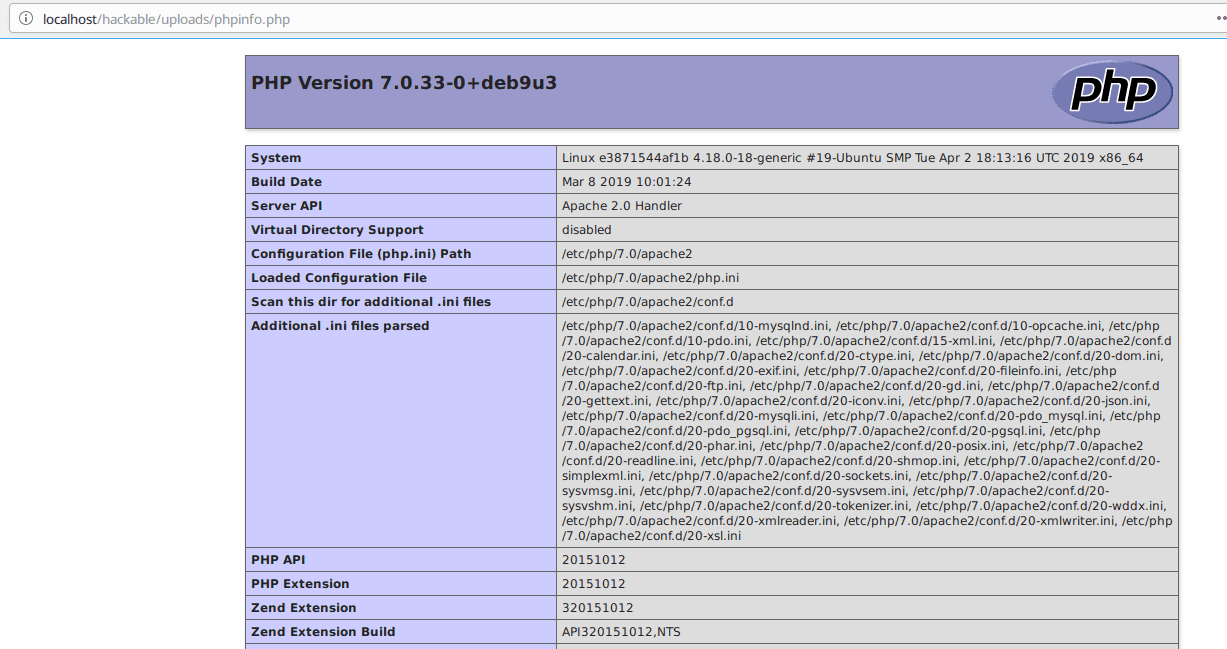Click the disabled value for Virtual Directory Support
1227x649 pixels.
point(587,230)
